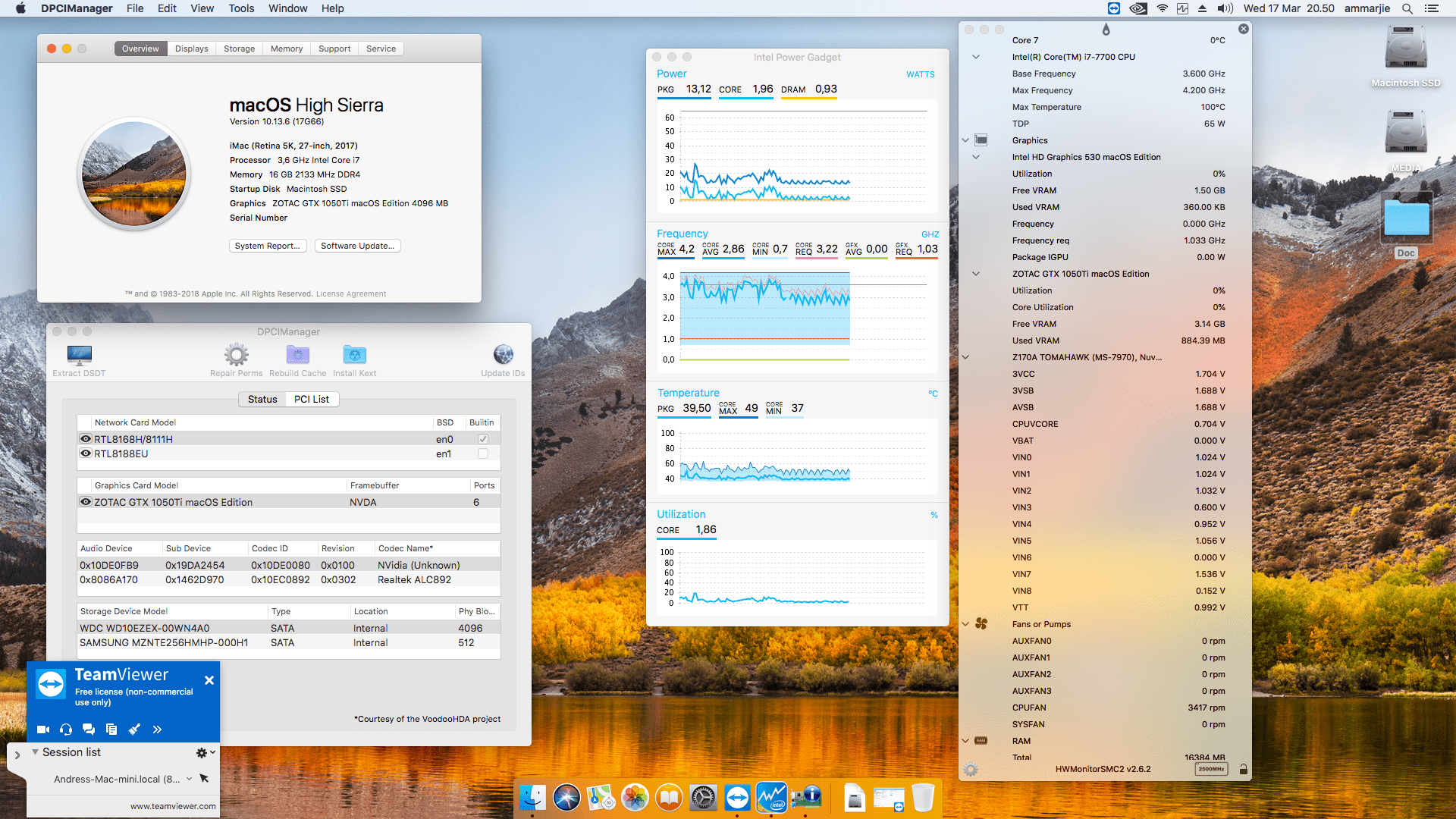The width and height of the screenshot is (1456, 819).
Task: Switch to the Support tab
Action: pos(334,49)
